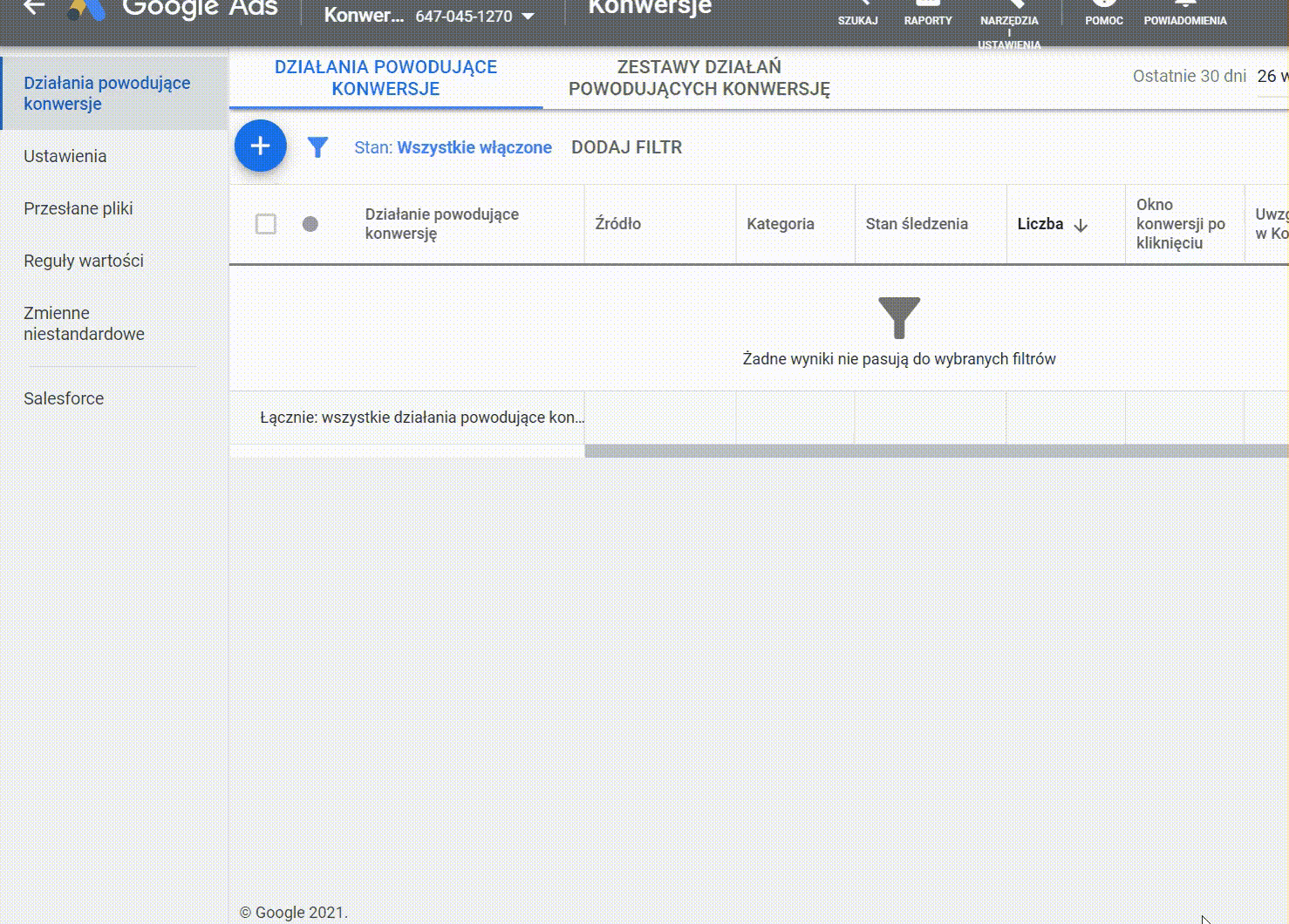Image resolution: width=1289 pixels, height=924 pixels.
Task: Click the blue filter funnel icon
Action: pyautogui.click(x=317, y=147)
